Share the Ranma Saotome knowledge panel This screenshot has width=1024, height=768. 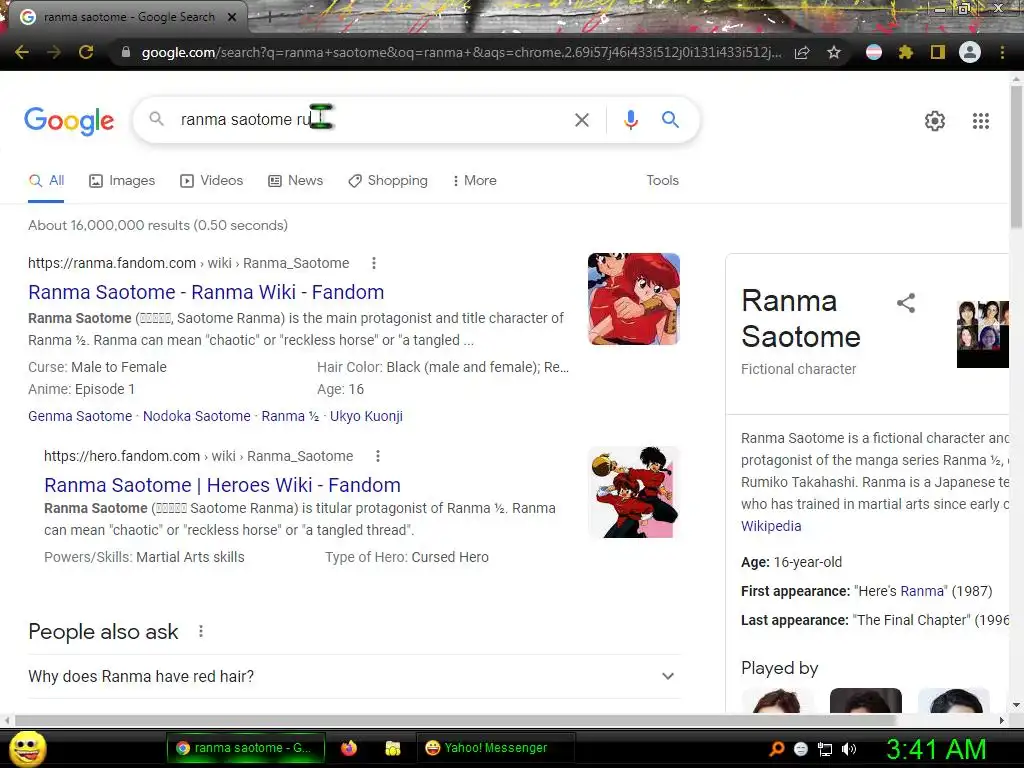pyautogui.click(x=906, y=302)
